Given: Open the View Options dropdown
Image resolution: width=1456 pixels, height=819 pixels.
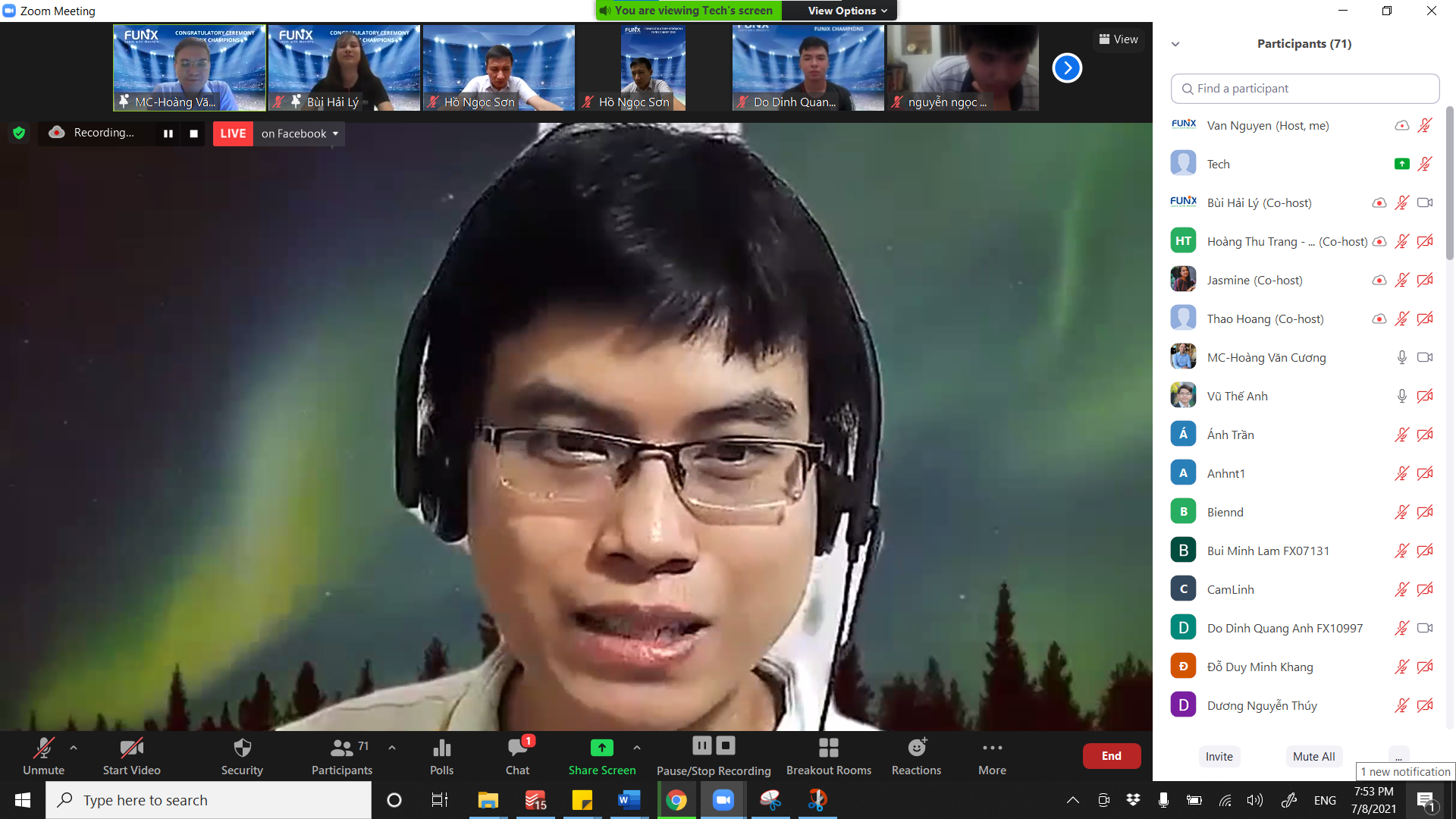Looking at the screenshot, I should [847, 11].
